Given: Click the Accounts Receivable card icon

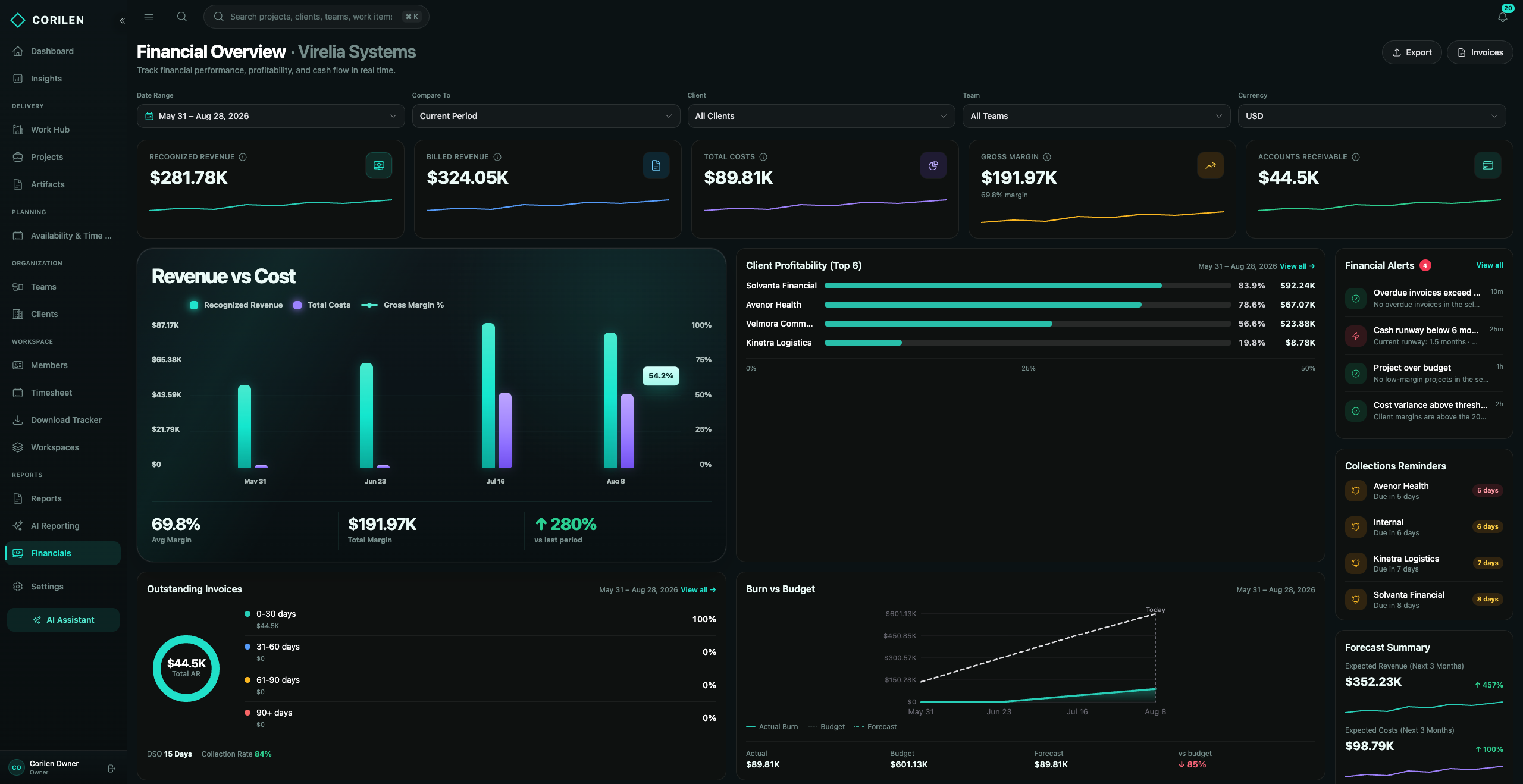Looking at the screenshot, I should [x=1488, y=165].
